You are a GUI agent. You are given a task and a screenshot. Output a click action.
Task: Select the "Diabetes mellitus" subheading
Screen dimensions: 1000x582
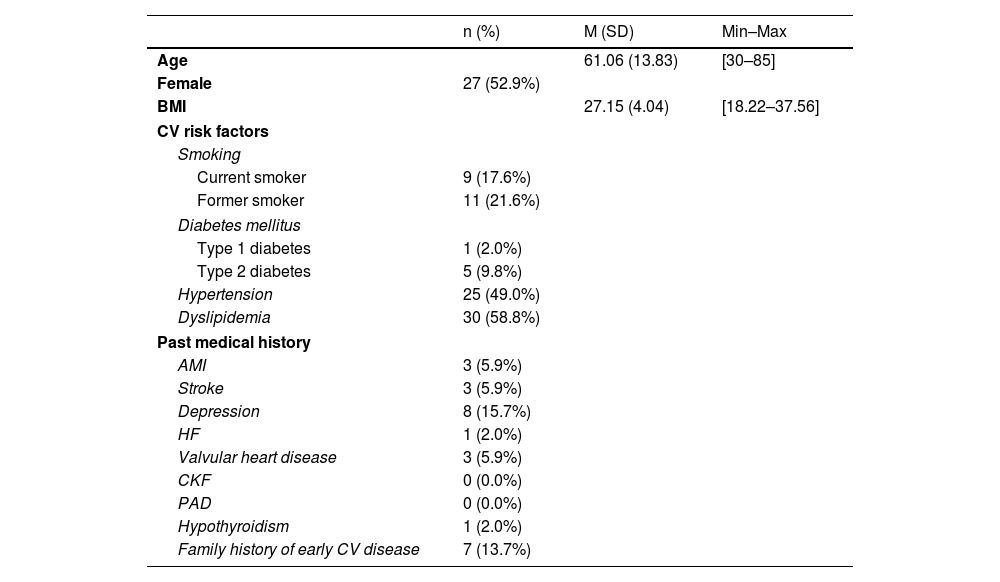pyautogui.click(x=239, y=225)
